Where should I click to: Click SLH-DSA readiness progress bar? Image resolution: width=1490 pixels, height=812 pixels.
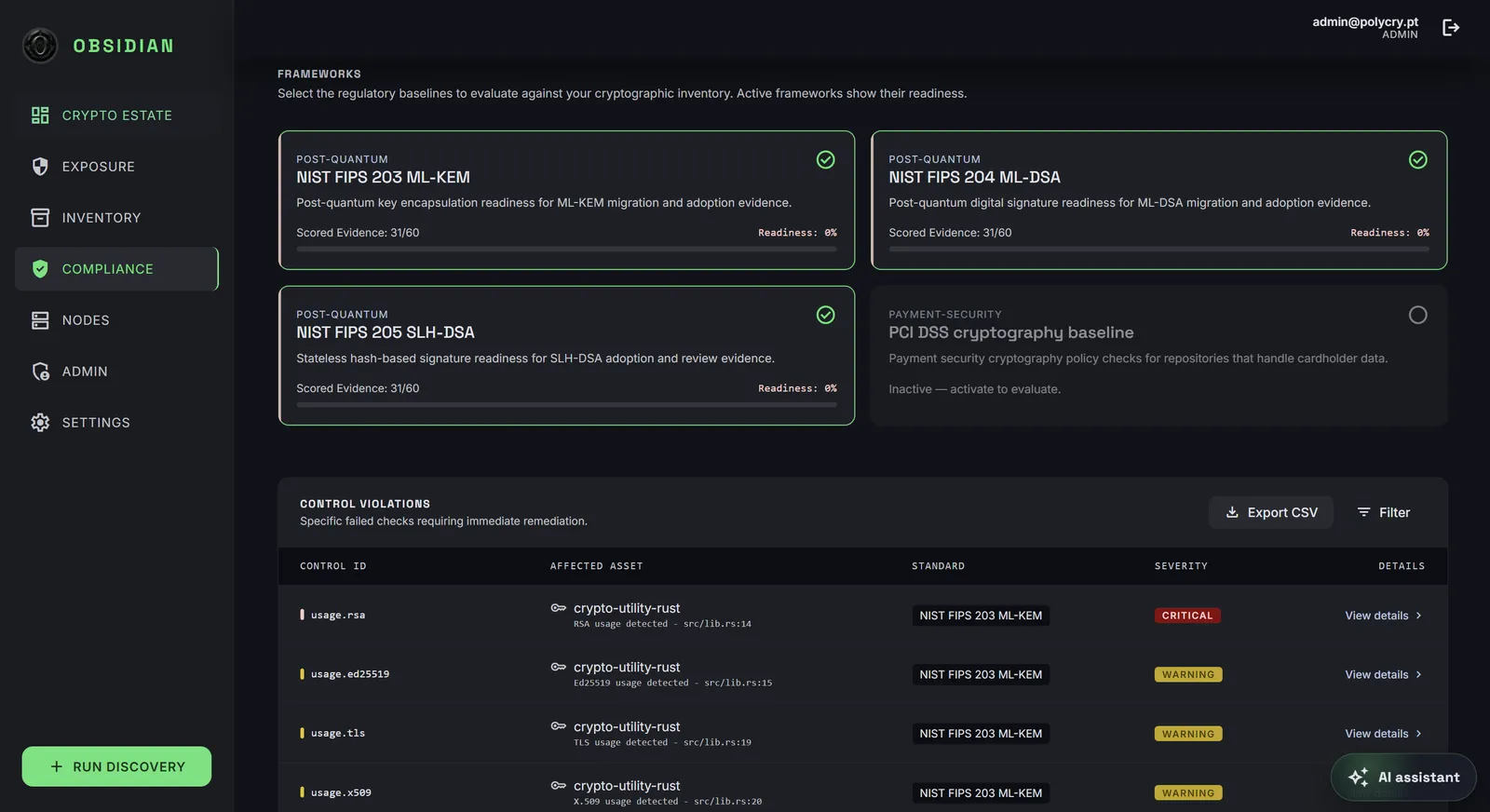click(x=566, y=404)
